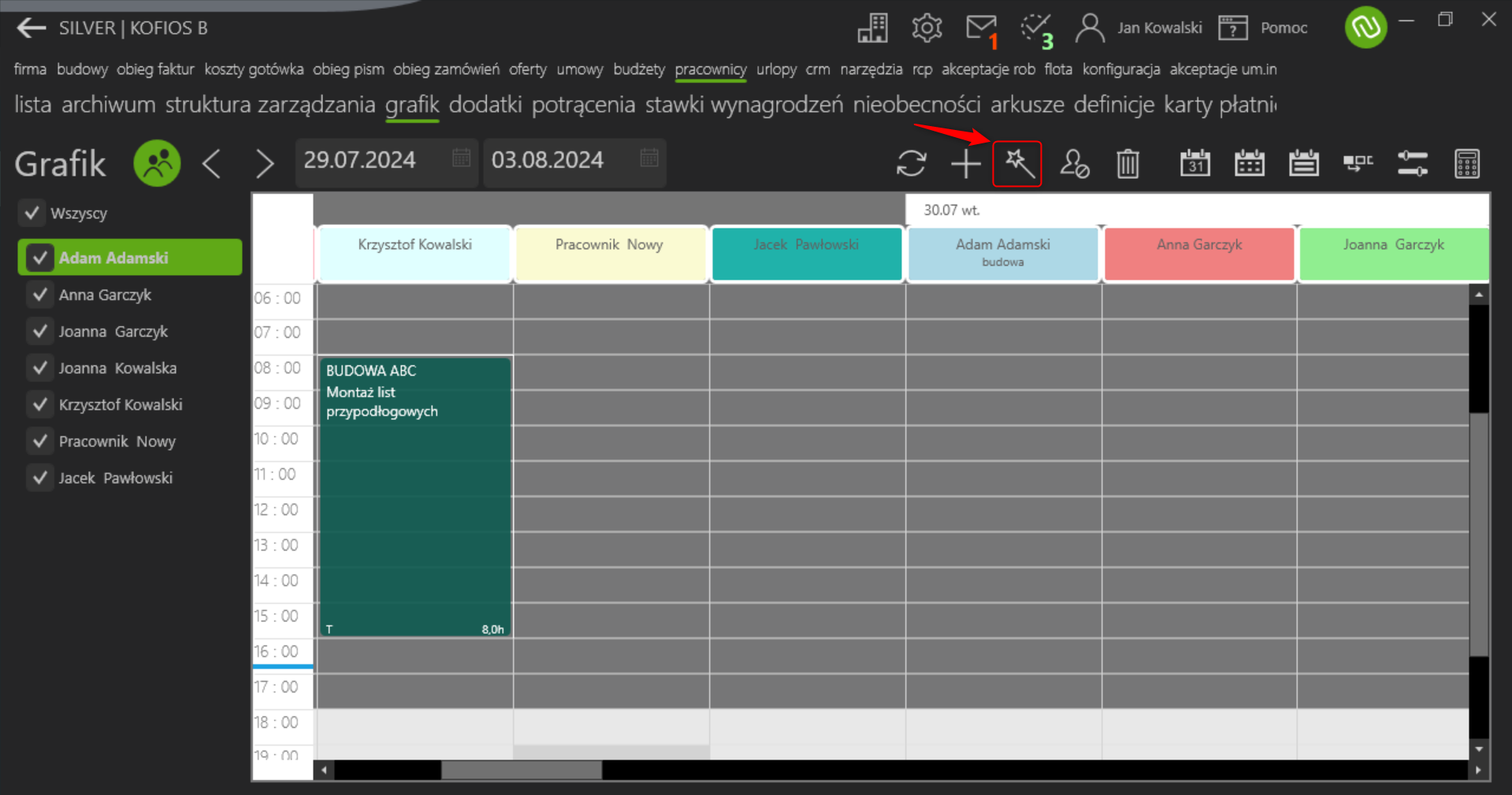
Task: Switch to the dodatki tab
Action: point(485,104)
